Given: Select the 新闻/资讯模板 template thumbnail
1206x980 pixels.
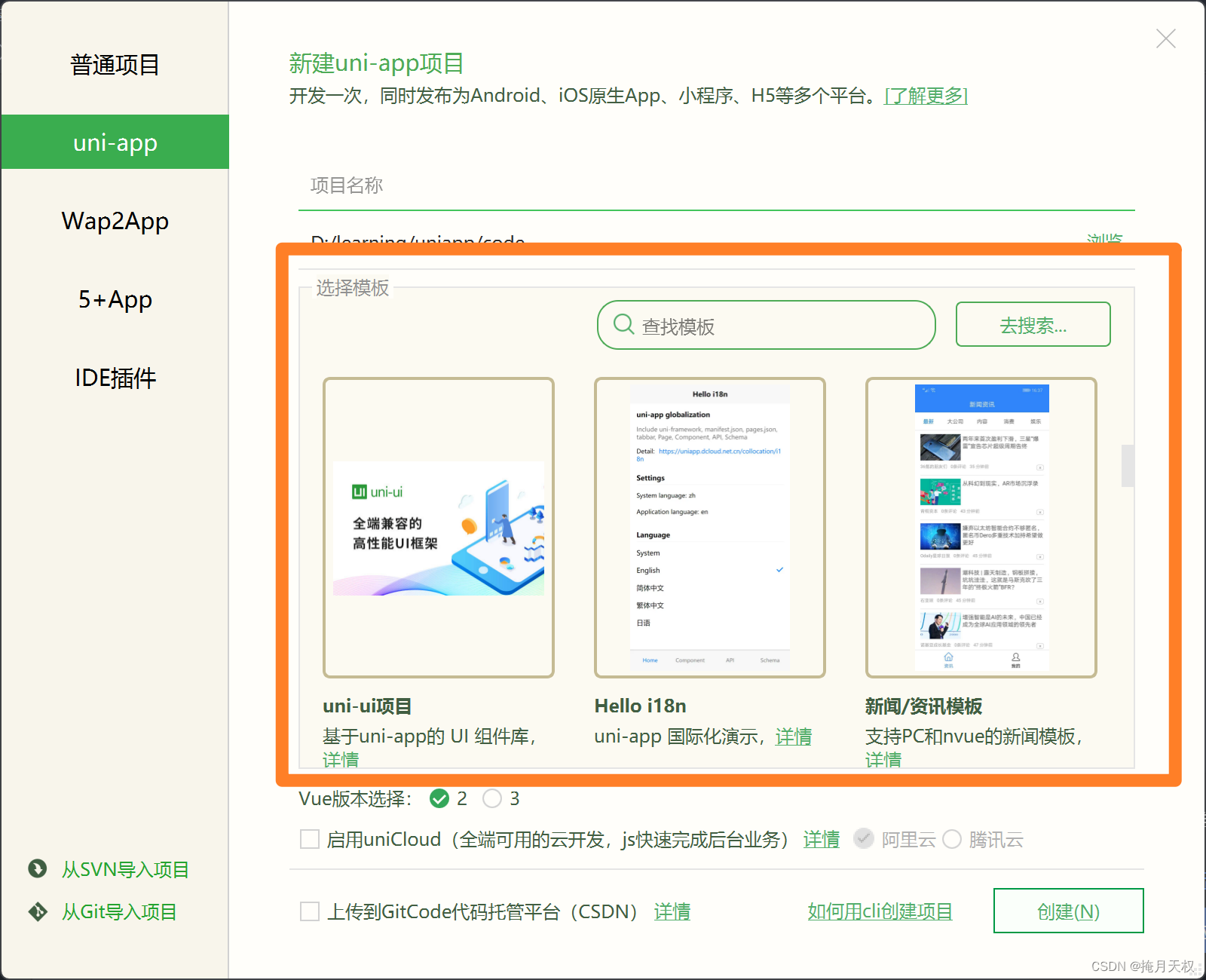Looking at the screenshot, I should click(981, 528).
